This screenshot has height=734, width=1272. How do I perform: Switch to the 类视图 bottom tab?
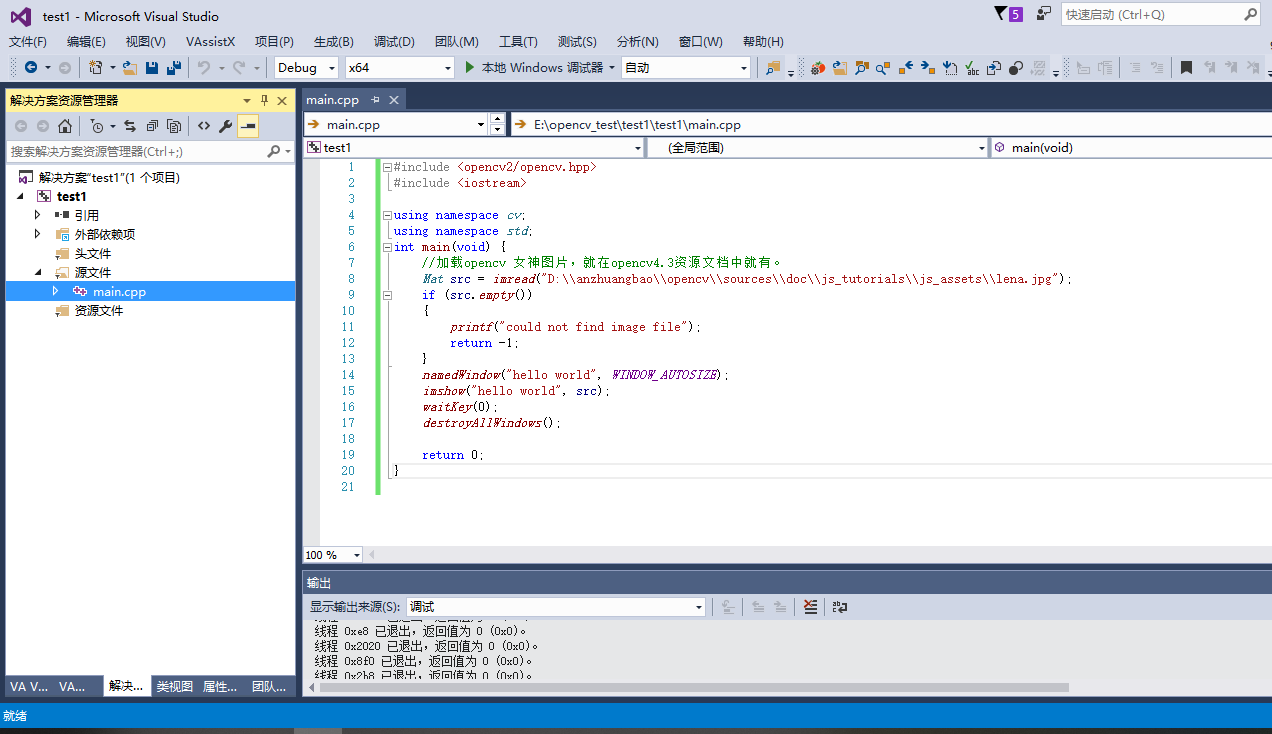[174, 686]
